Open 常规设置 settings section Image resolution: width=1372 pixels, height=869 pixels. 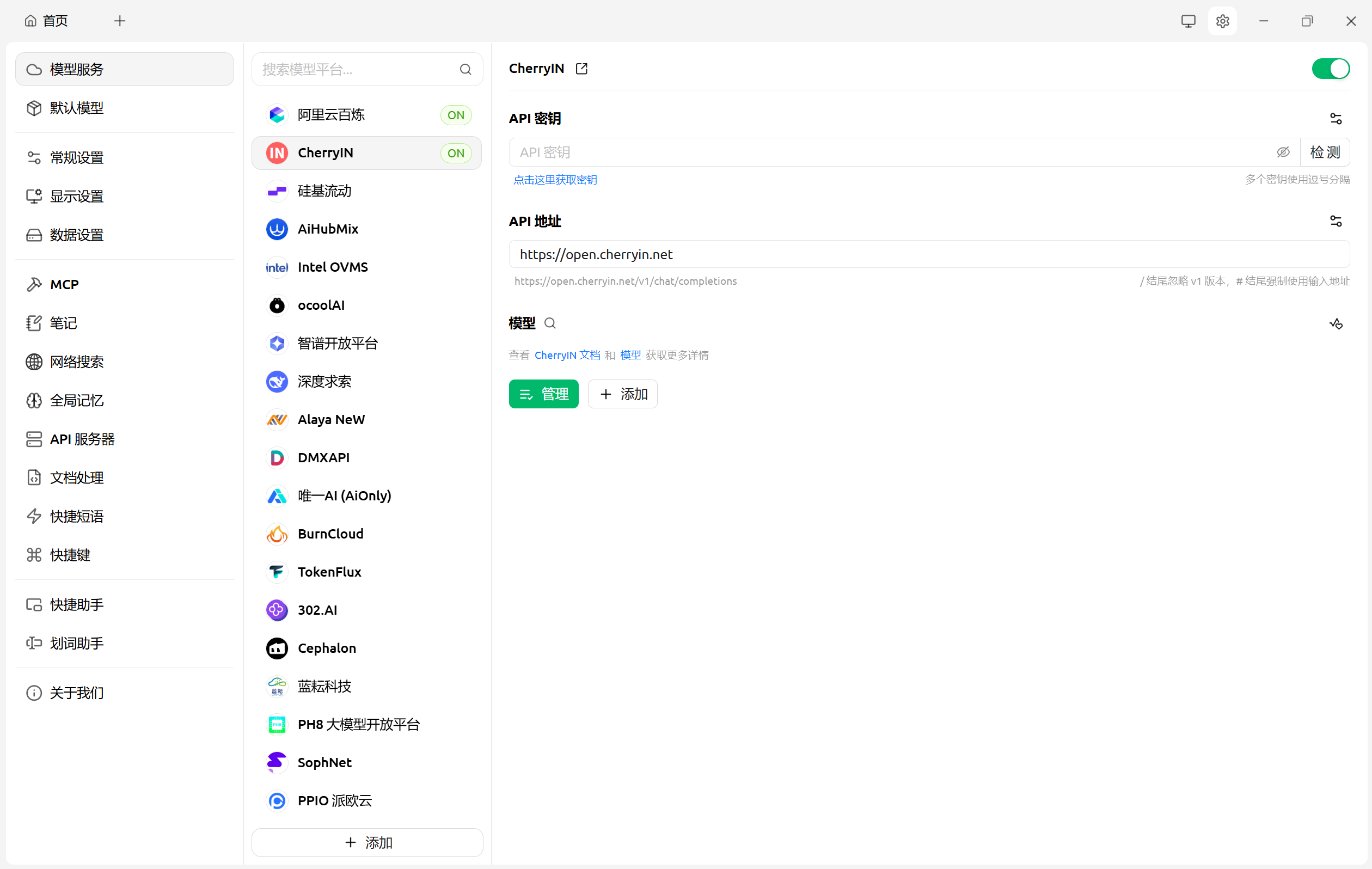tap(125, 158)
